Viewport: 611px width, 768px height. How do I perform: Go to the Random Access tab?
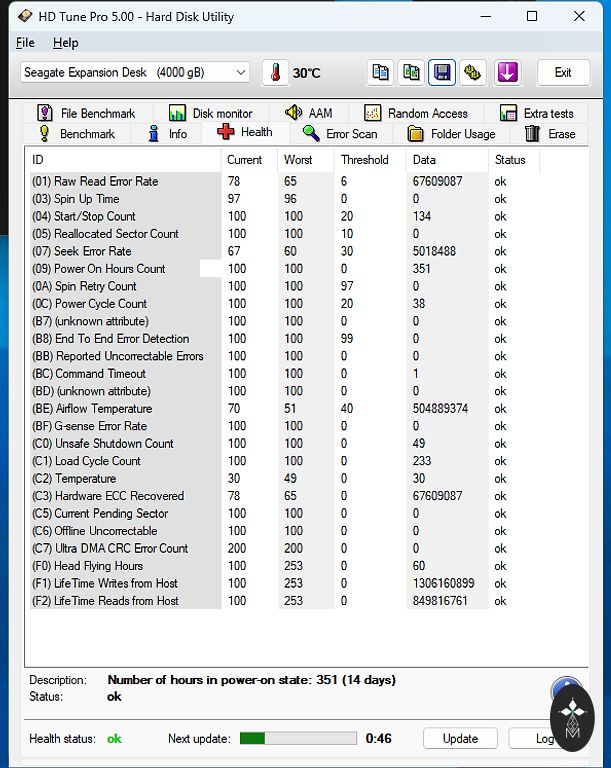416,114
